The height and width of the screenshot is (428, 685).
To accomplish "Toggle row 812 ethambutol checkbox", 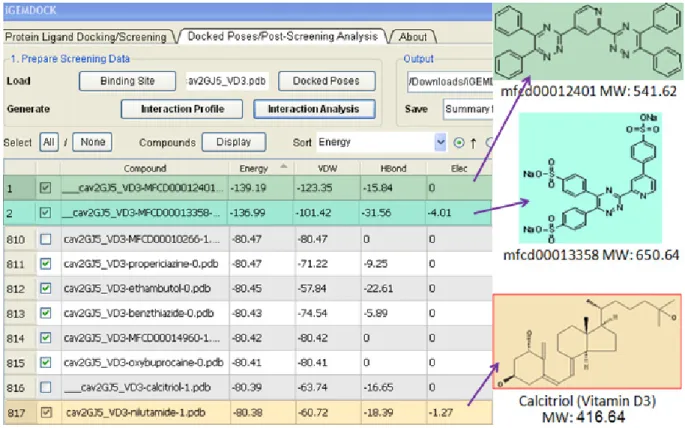I will [x=45, y=288].
